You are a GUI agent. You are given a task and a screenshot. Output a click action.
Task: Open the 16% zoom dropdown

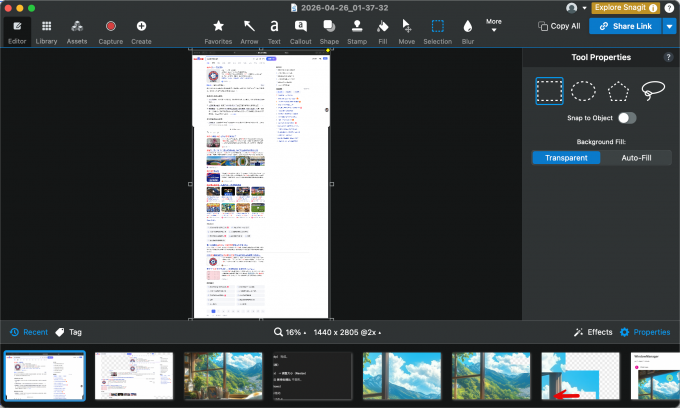[290, 332]
